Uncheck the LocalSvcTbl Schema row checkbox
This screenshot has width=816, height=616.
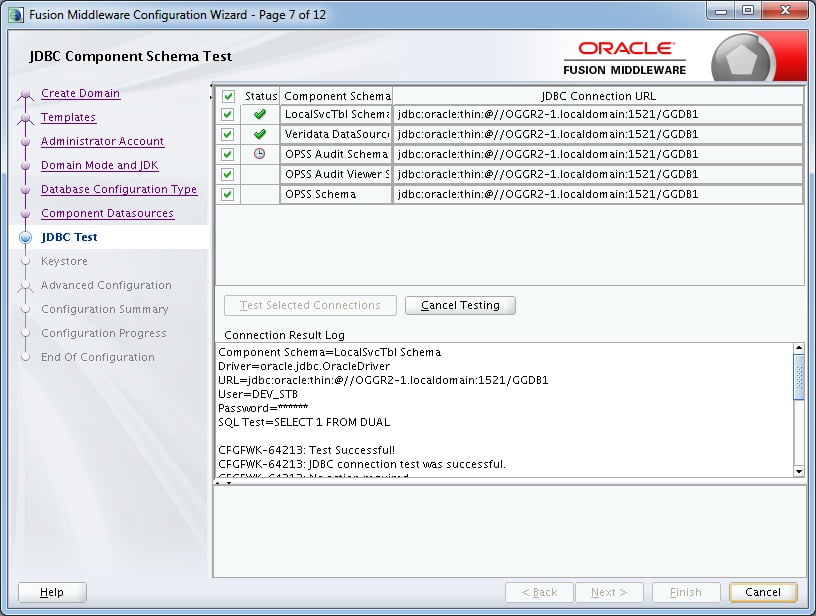click(228, 114)
